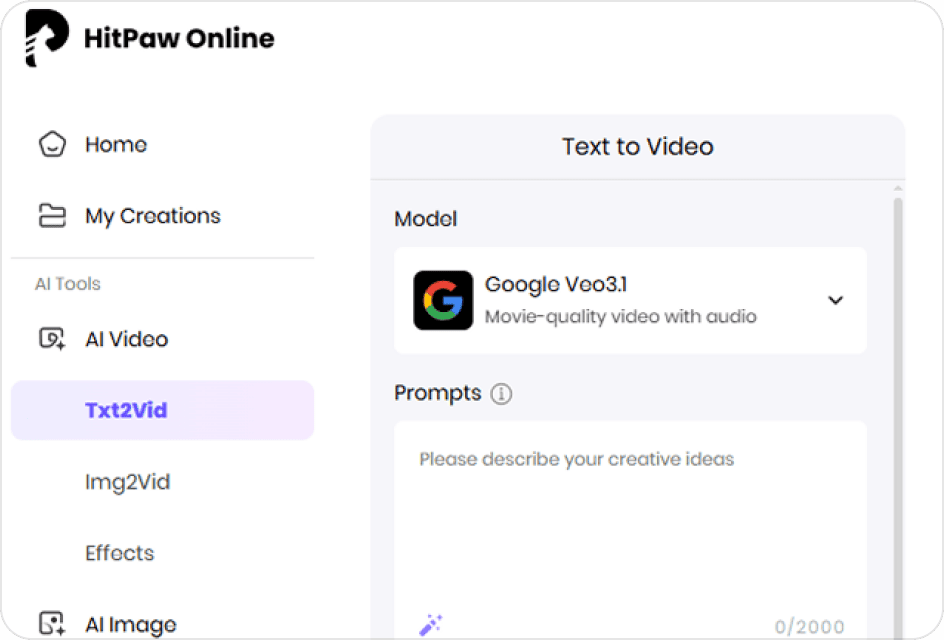Screen dimensions: 944x640
Task: Select the Txt2Vid tool
Action: coord(126,410)
